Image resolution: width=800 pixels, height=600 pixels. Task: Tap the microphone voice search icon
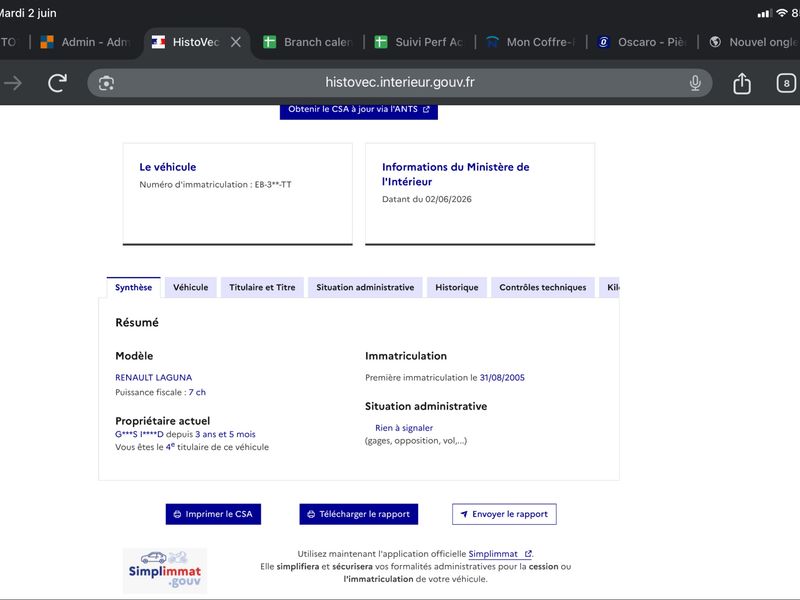coord(695,83)
